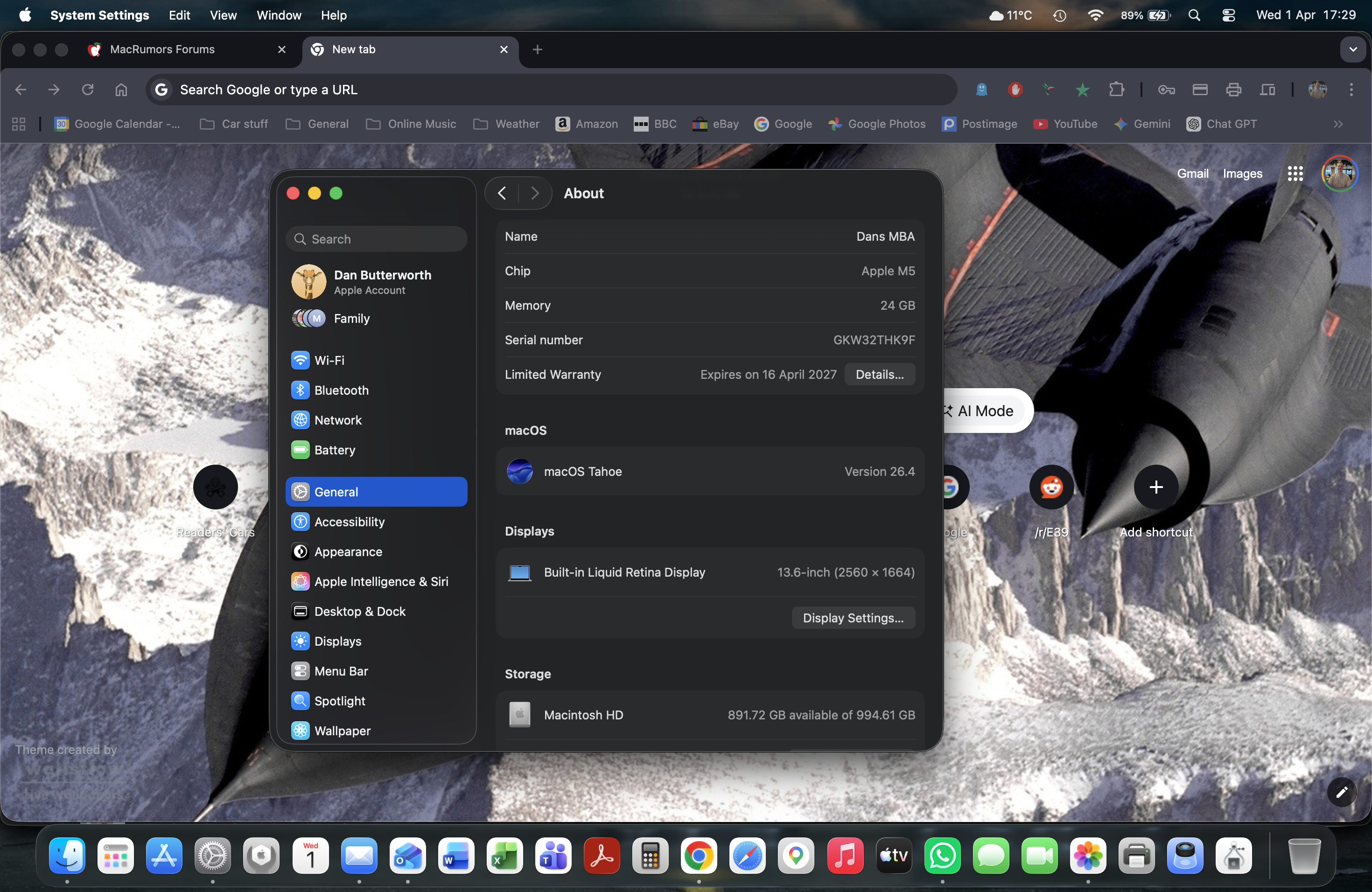Open Dan Butterworth Apple Account
Screen dimensions: 1372x892
376,282
